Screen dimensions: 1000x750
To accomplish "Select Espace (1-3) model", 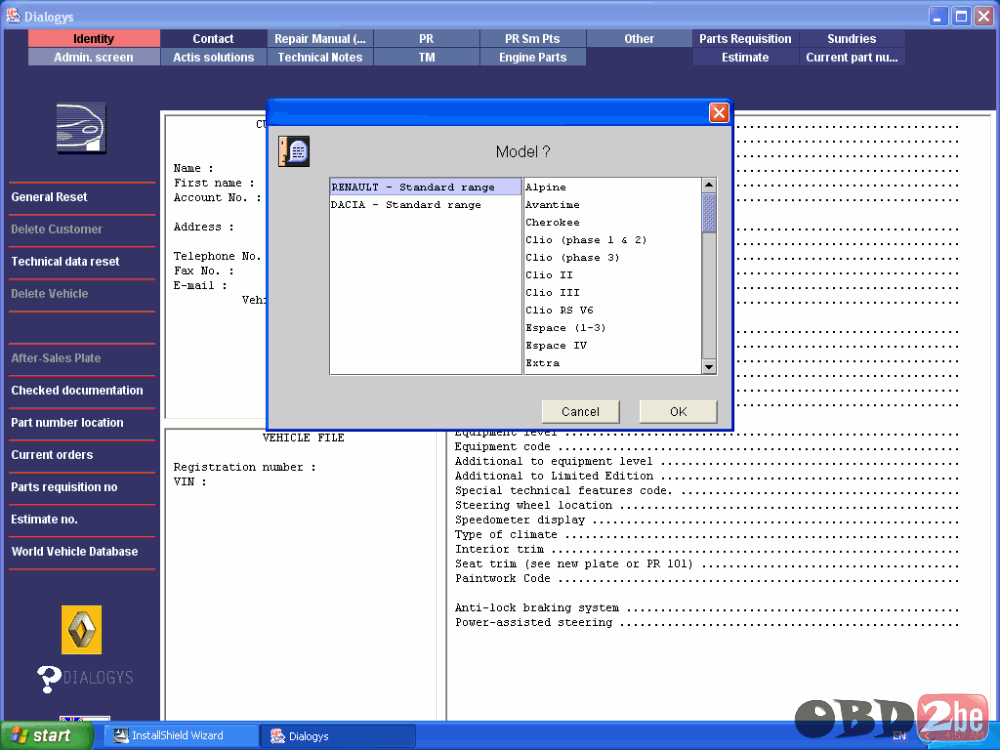I will click(x=612, y=328).
